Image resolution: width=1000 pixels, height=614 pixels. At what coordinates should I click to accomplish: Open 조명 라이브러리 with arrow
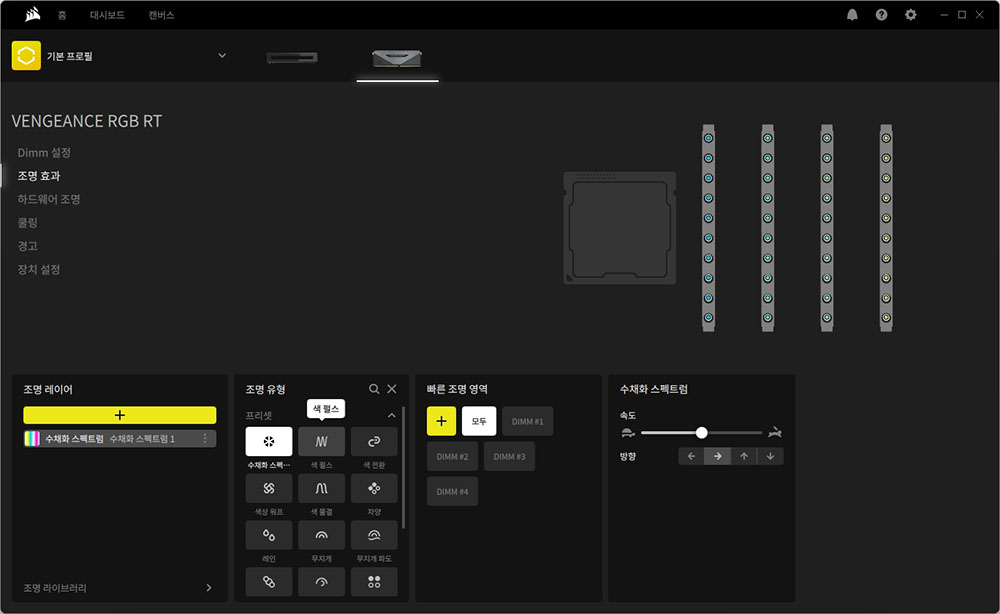click(x=209, y=588)
